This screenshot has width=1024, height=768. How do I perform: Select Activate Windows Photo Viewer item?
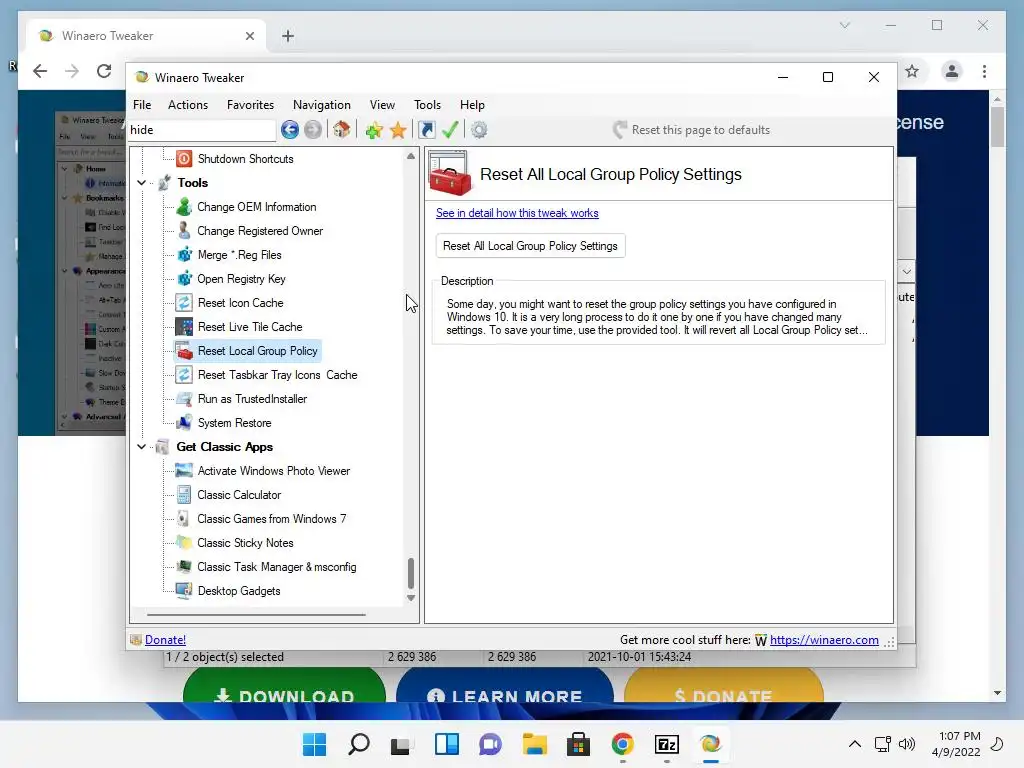point(274,471)
